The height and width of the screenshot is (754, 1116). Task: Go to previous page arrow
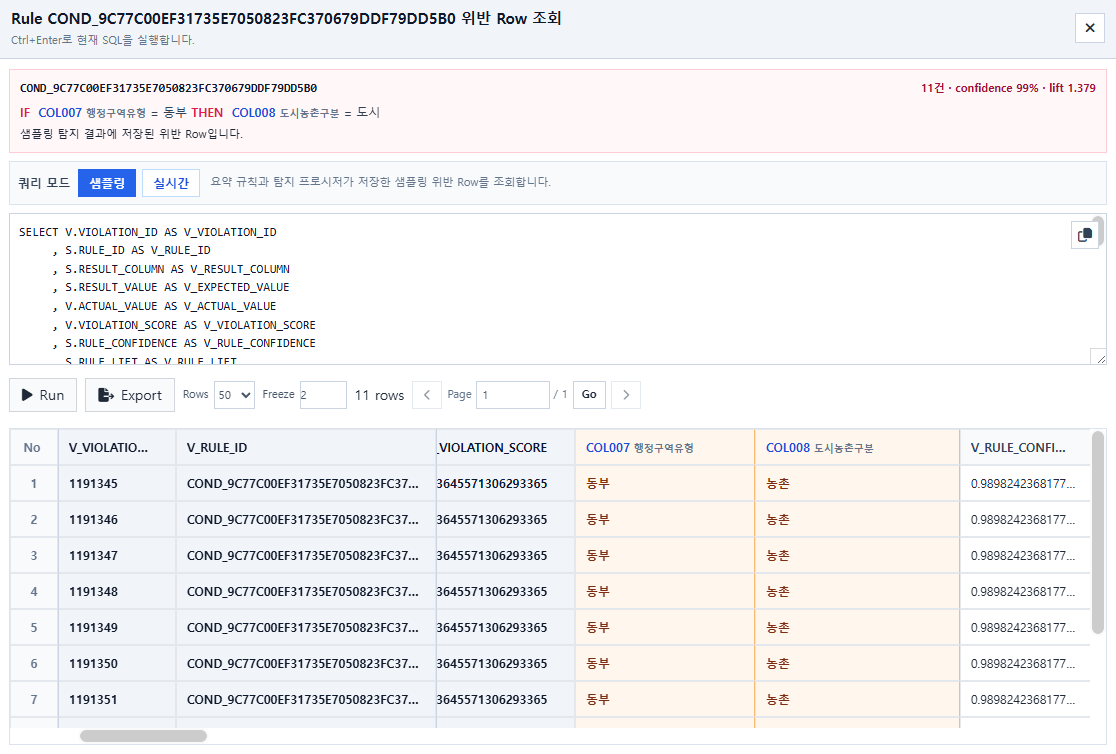[x=426, y=394]
